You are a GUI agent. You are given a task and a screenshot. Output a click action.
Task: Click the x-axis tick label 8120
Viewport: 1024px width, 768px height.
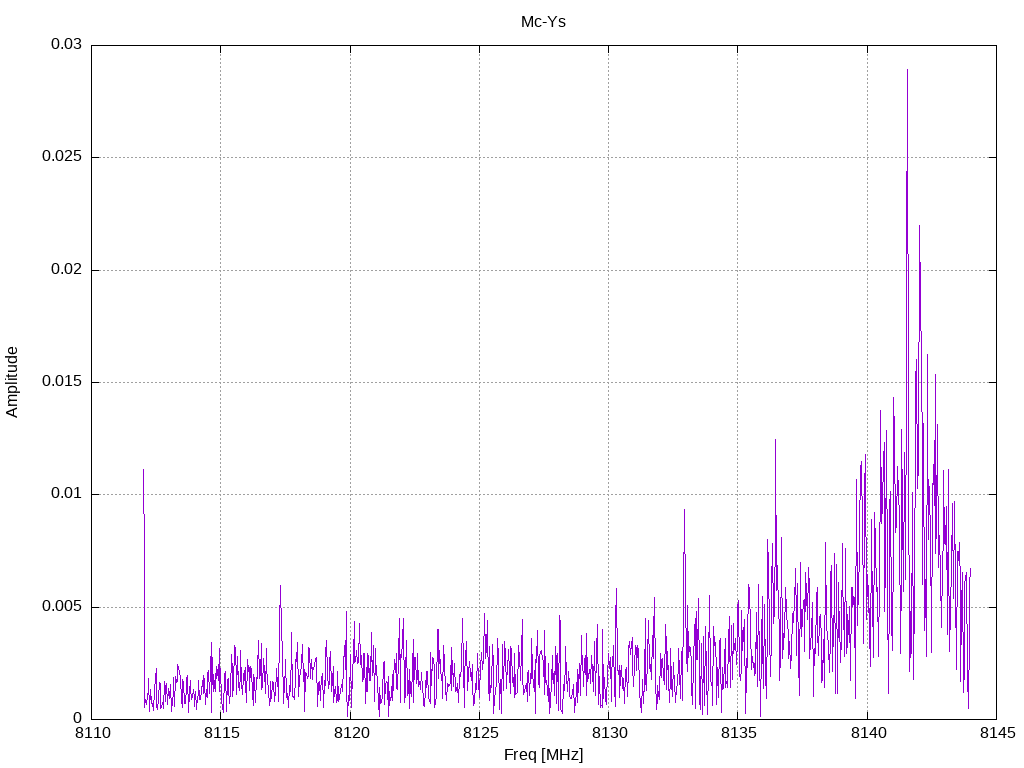(351, 733)
